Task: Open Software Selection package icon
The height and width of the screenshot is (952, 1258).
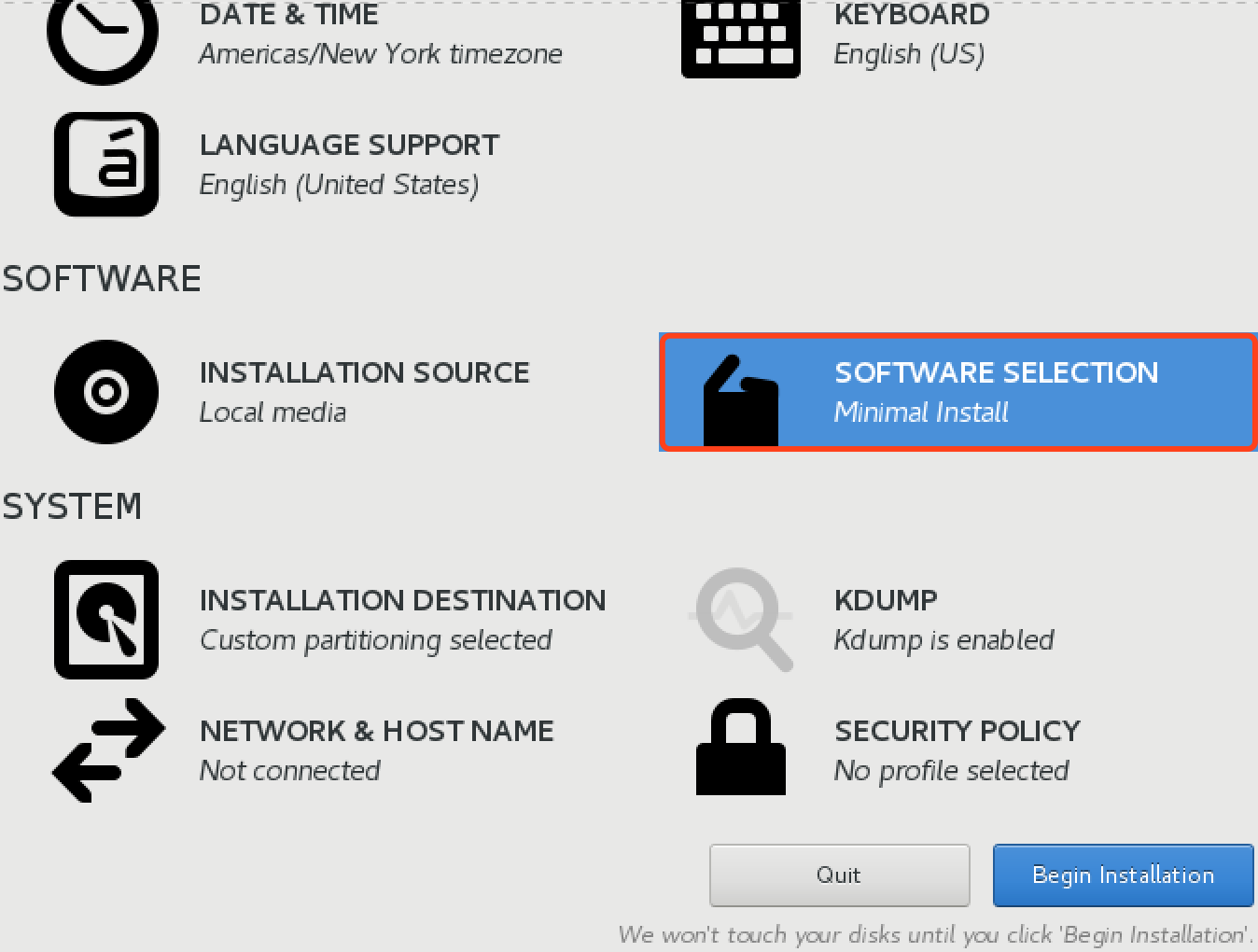Action: click(740, 399)
